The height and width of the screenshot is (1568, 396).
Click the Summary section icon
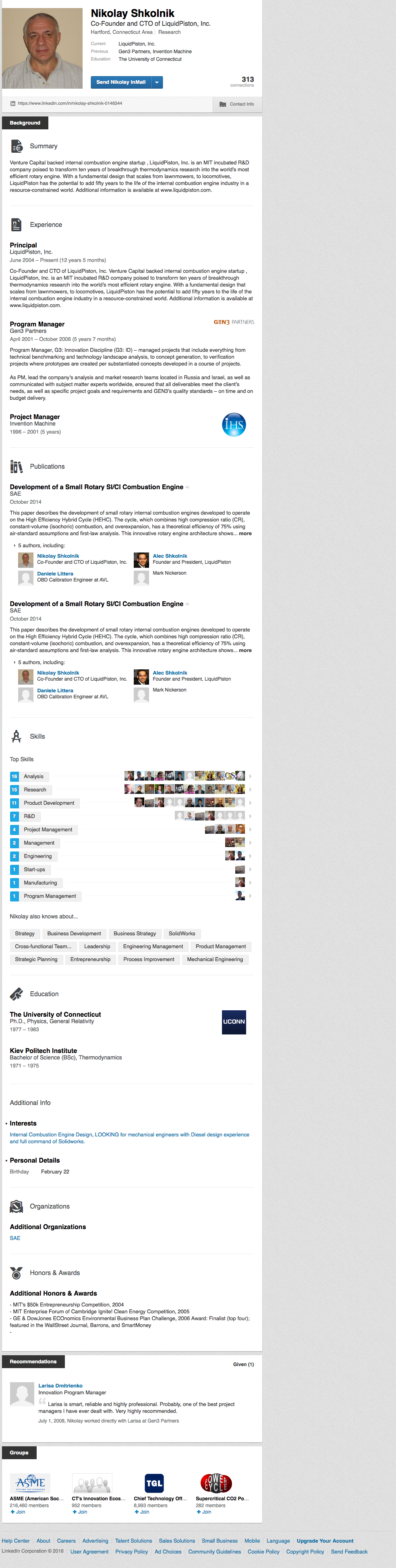[x=17, y=146]
